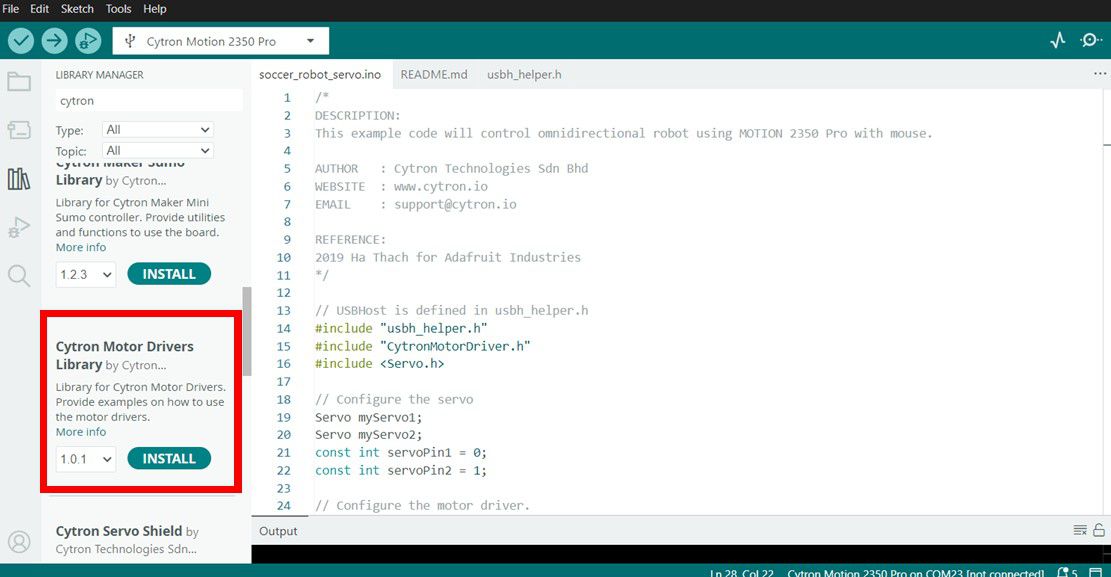Open the Sketch menu

click(x=77, y=9)
